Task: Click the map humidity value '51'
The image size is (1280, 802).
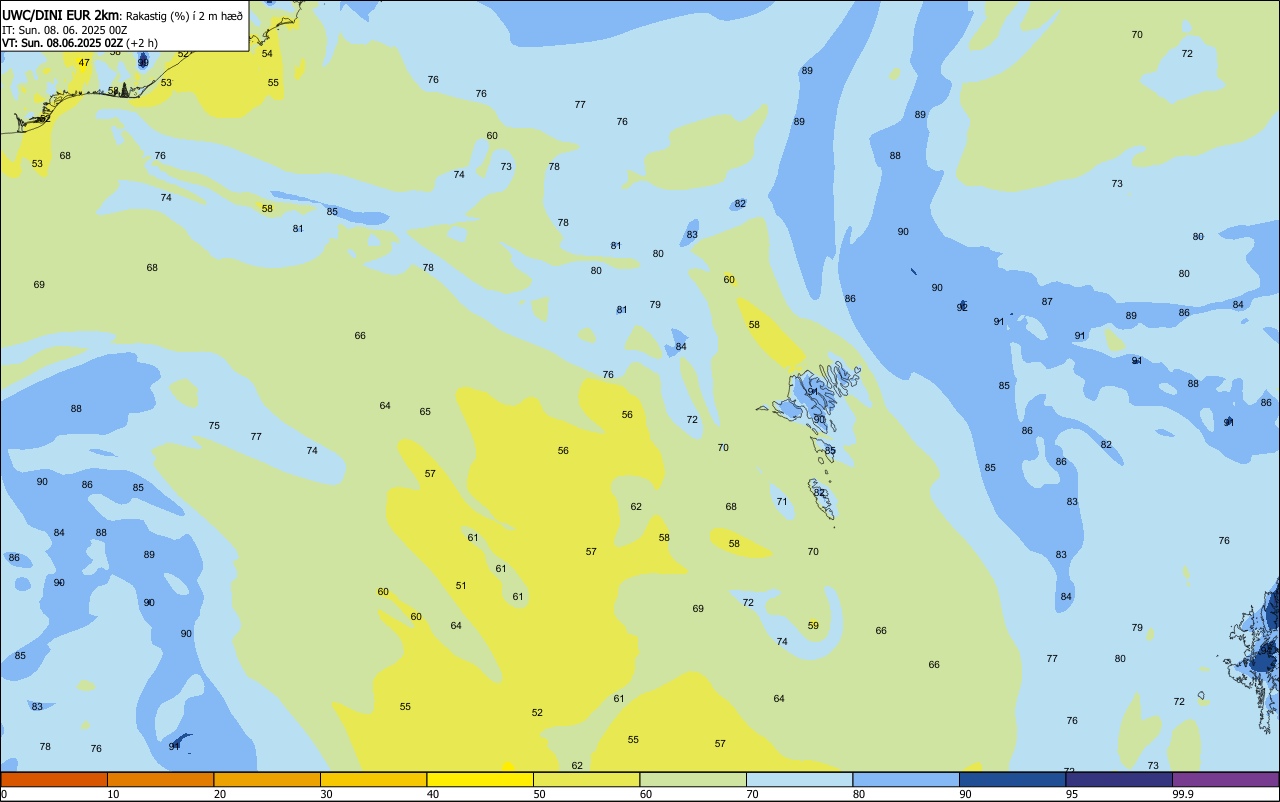Action: pyautogui.click(x=461, y=586)
